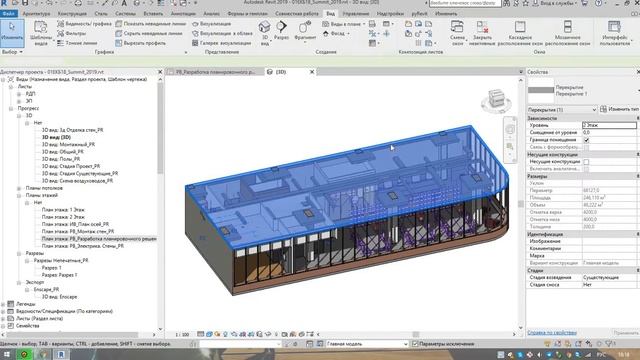The height and width of the screenshot is (360, 640).
Task: Click the Save icon in quick access toolbar
Action: pos(25,3)
